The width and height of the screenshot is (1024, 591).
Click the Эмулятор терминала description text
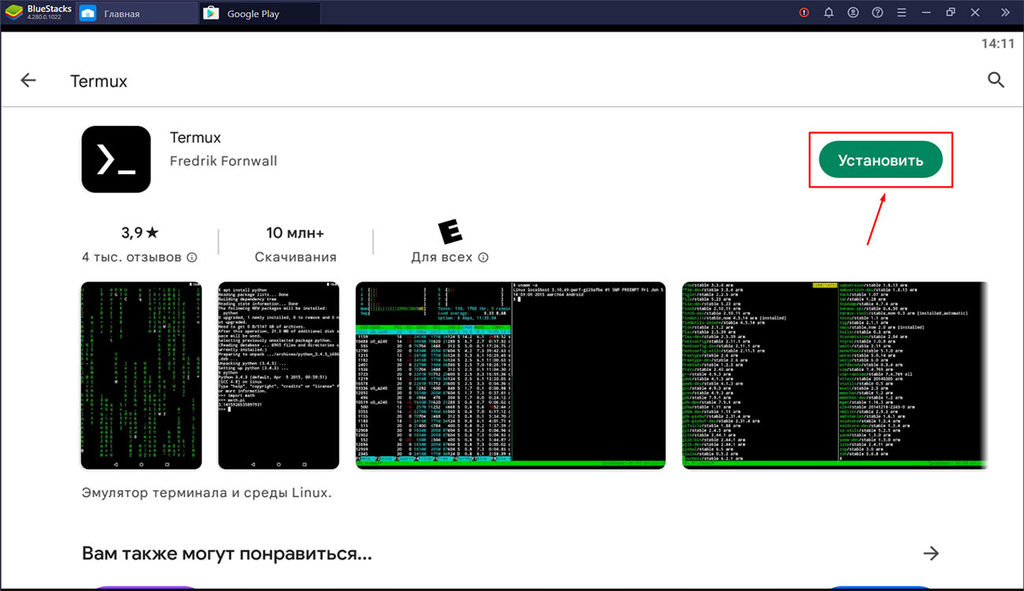206,493
